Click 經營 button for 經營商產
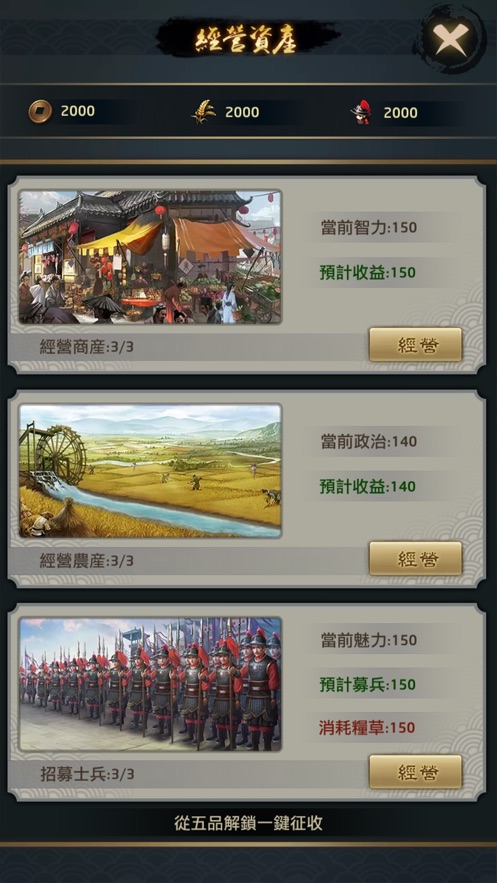This screenshot has width=497, height=883. pos(415,345)
